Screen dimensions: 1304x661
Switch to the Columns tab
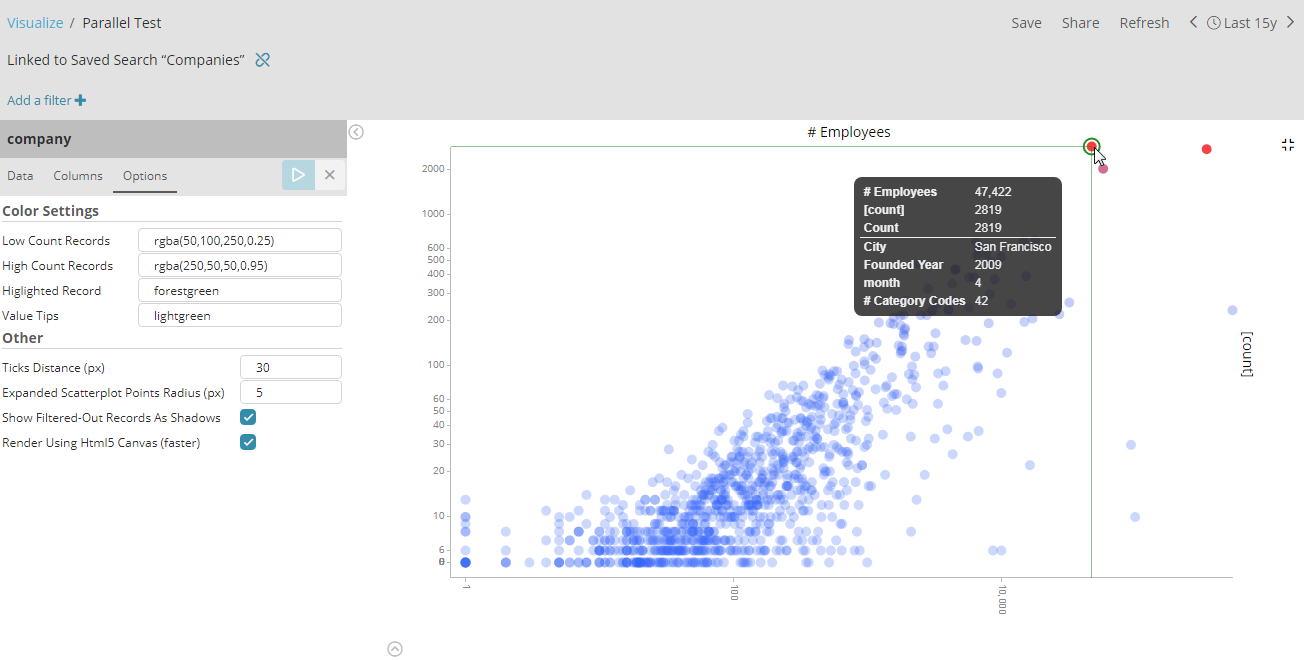77,174
